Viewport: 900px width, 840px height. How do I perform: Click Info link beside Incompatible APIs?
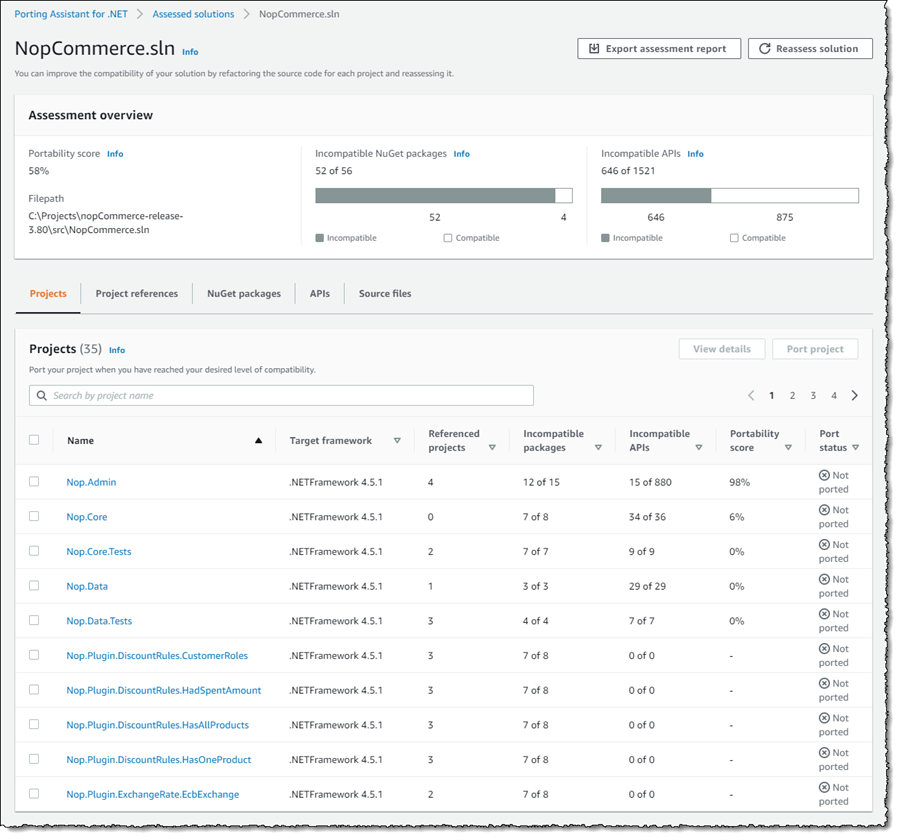(695, 154)
